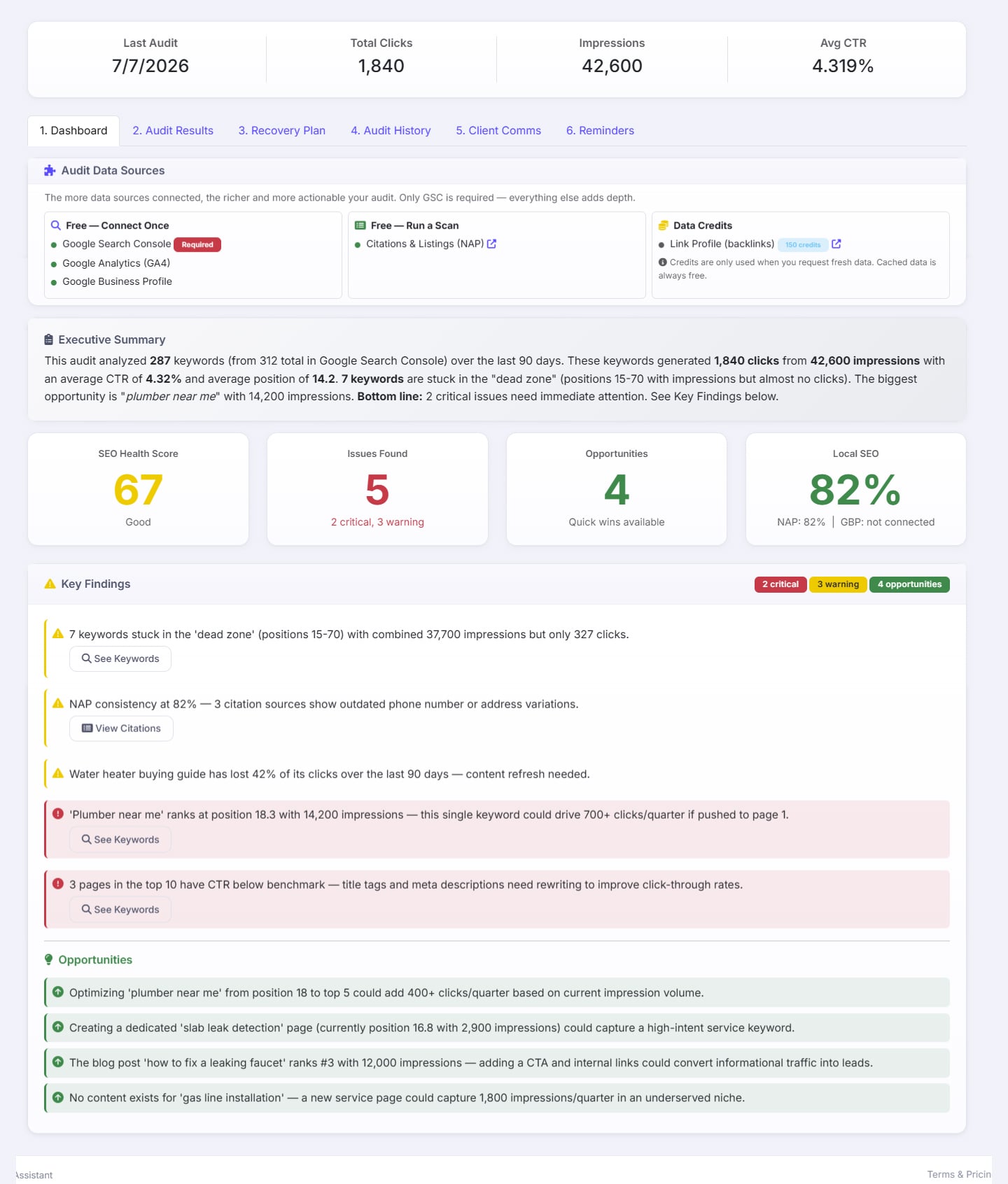Click See Keywords under 'Plumber near me' finding
The width and height of the screenshot is (1008, 1184).
click(x=120, y=840)
